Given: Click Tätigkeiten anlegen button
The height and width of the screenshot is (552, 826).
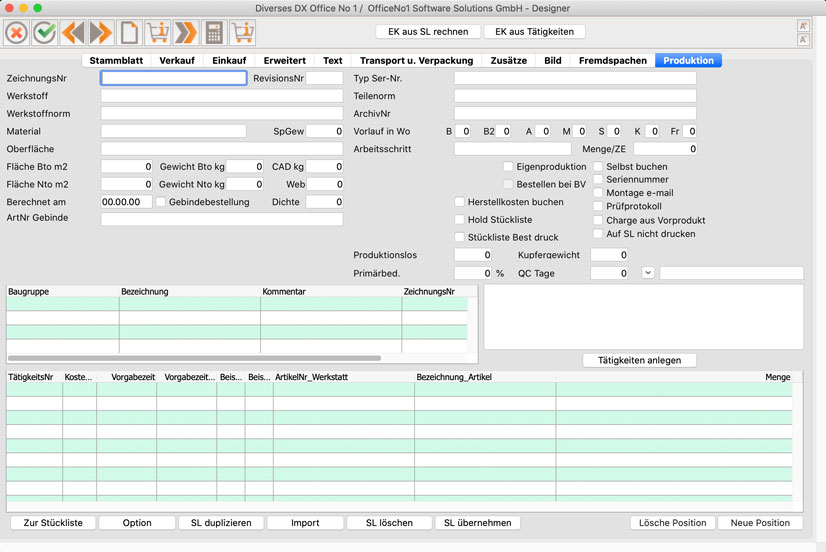Looking at the screenshot, I should tap(640, 360).
